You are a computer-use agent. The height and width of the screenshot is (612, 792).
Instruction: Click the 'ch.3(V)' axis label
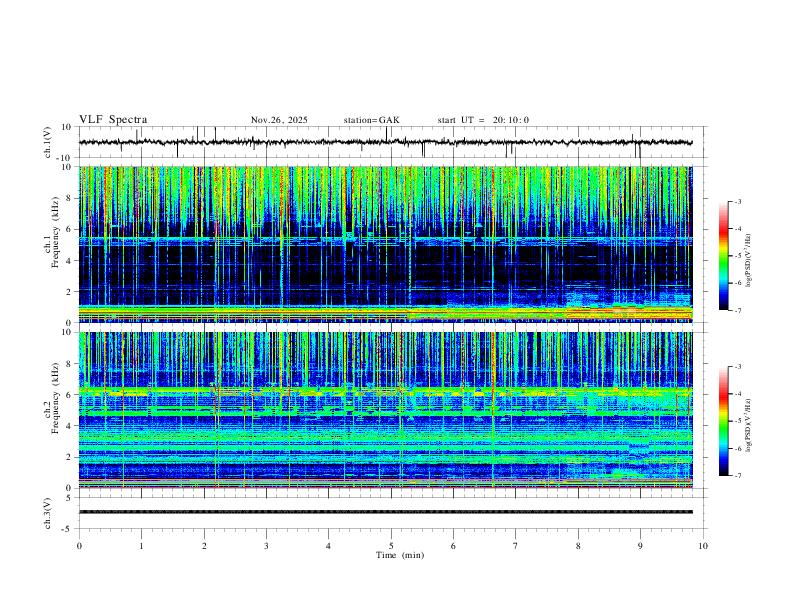[x=48, y=513]
